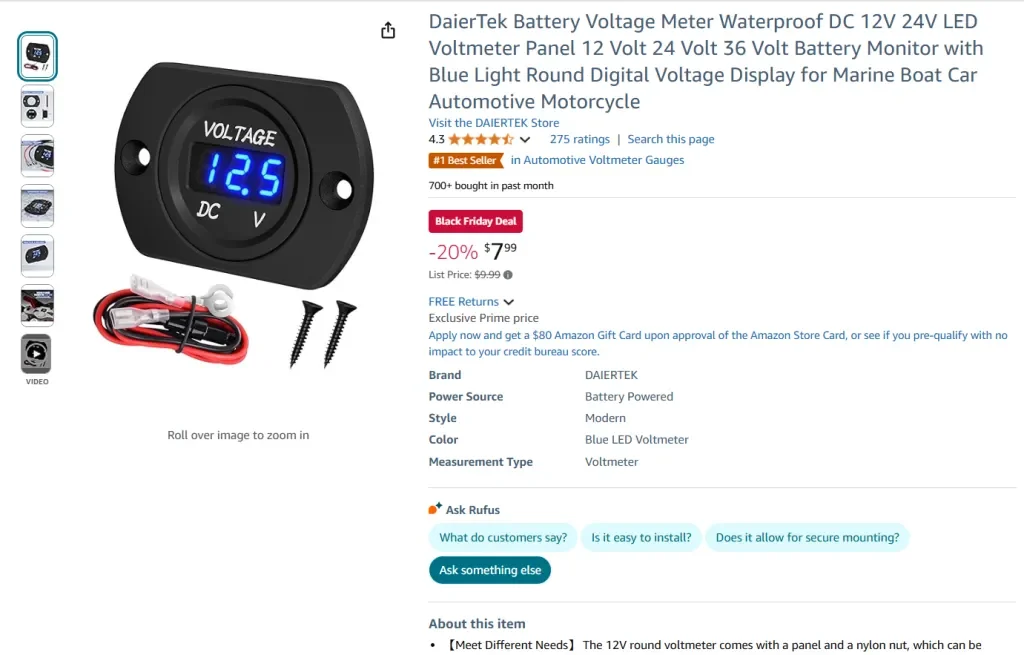
Task: Select the sixth thumbnail showing installation
Action: [x=37, y=305]
